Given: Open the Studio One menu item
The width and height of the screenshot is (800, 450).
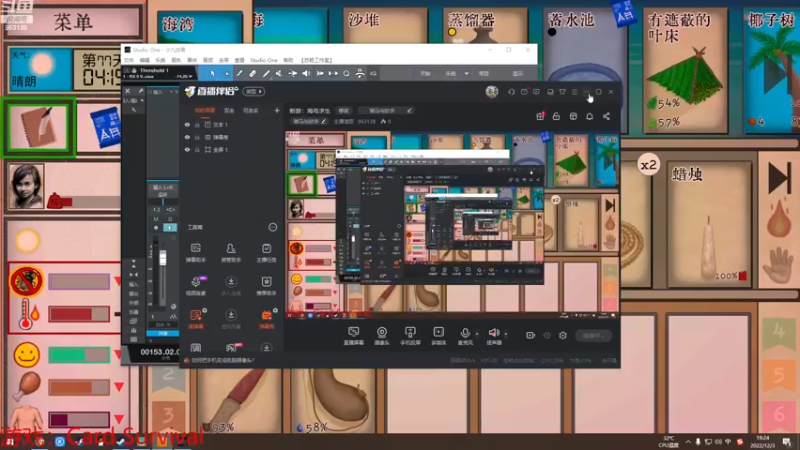Looking at the screenshot, I should (264, 60).
